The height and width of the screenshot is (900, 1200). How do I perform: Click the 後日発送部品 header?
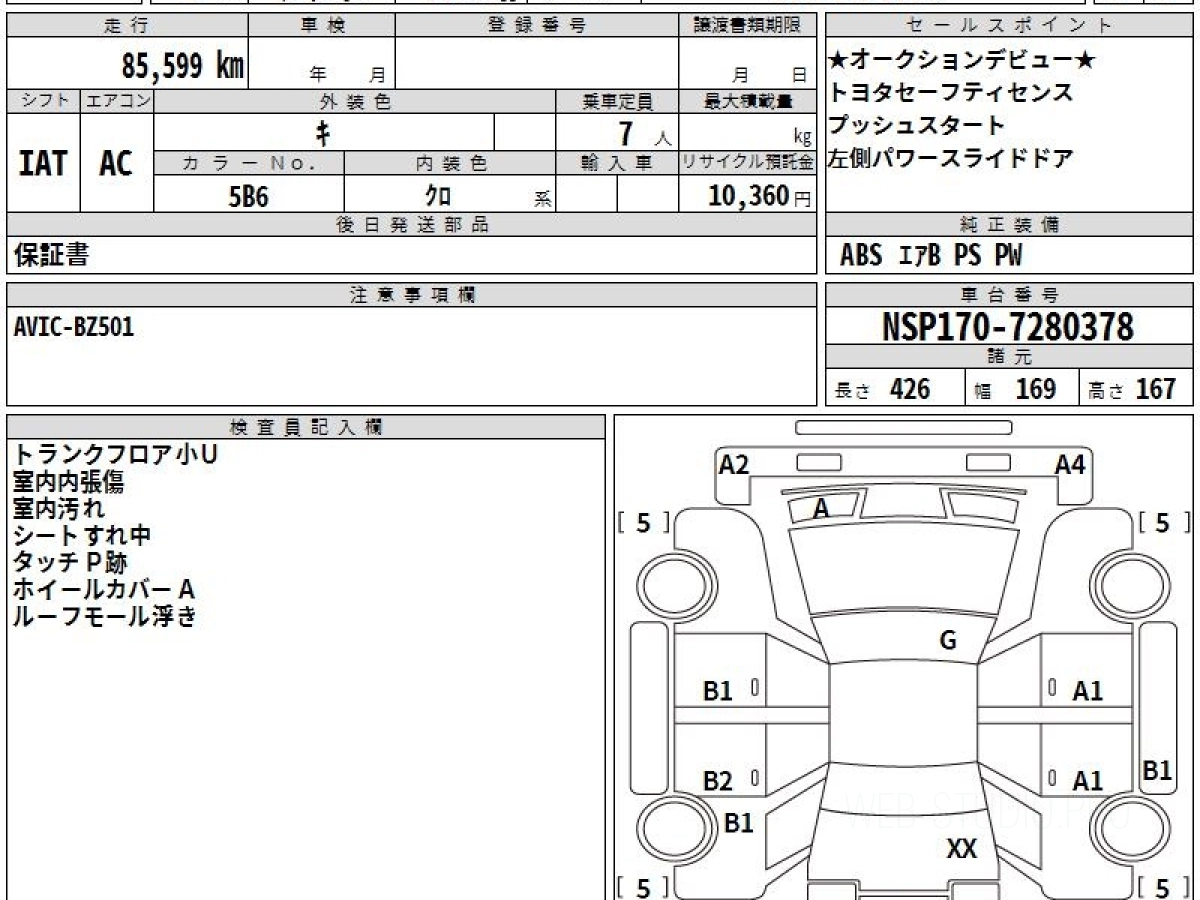point(411,225)
